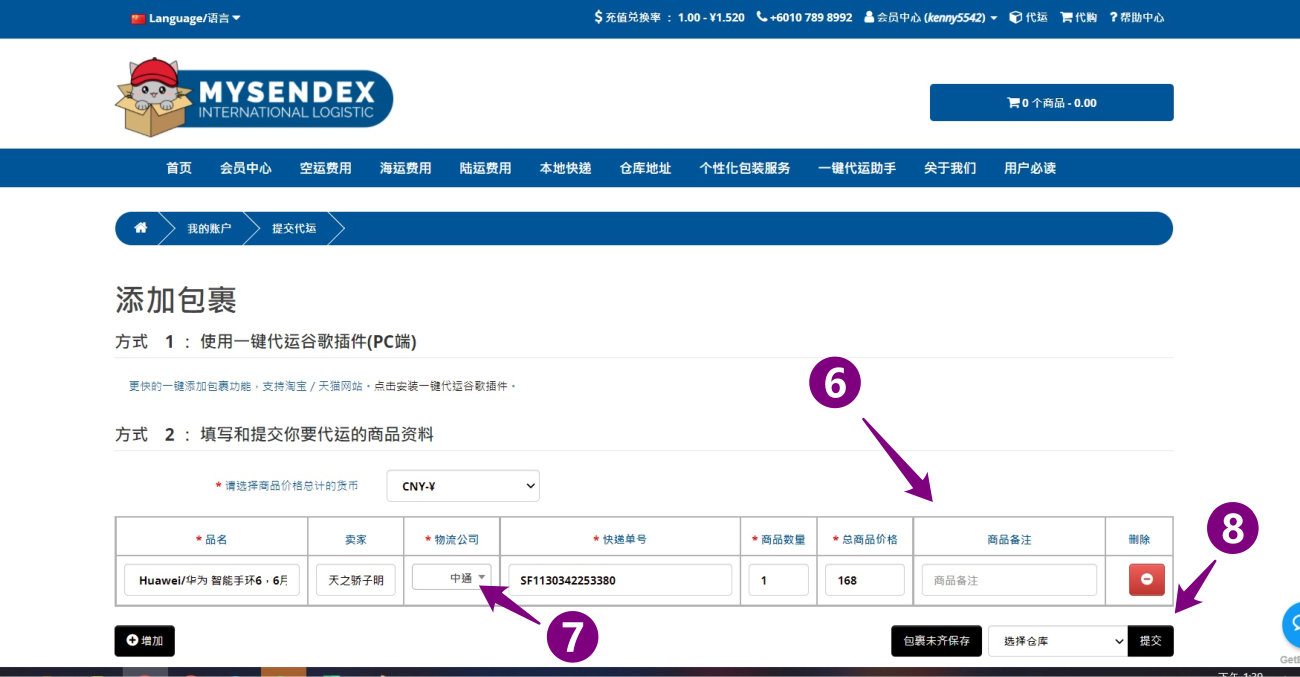
Task: Select 海运费用 in navigation bar
Action: [405, 168]
